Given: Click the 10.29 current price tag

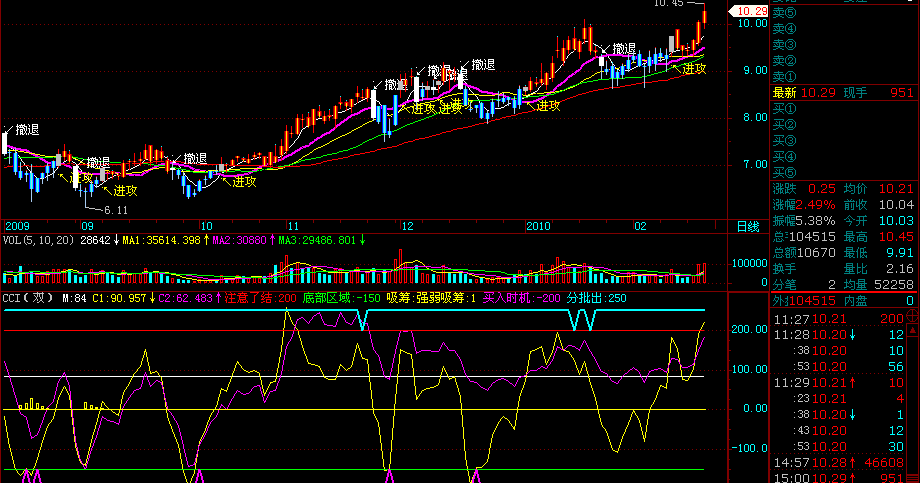Looking at the screenshot, I should click(x=748, y=11).
